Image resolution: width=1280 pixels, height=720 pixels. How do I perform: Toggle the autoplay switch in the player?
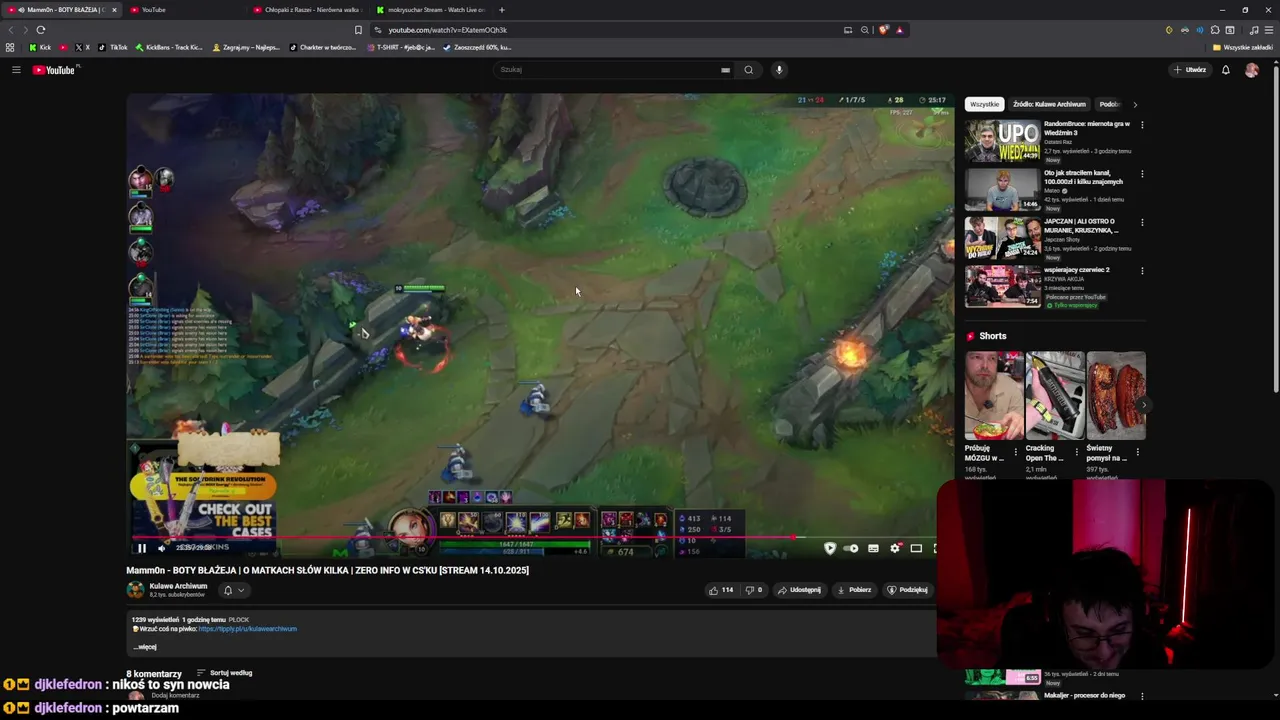tap(851, 548)
